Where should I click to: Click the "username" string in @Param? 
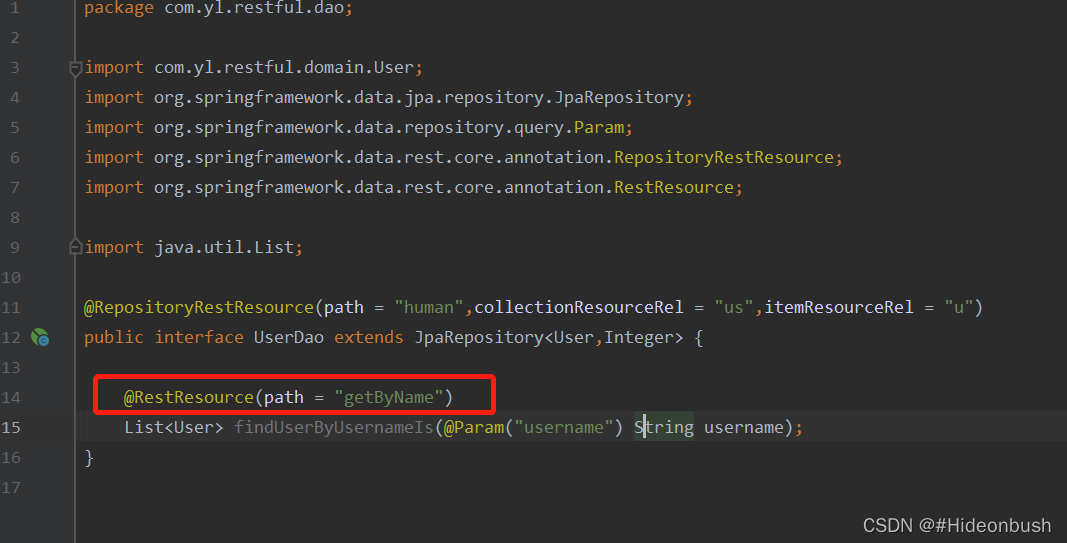pos(563,427)
